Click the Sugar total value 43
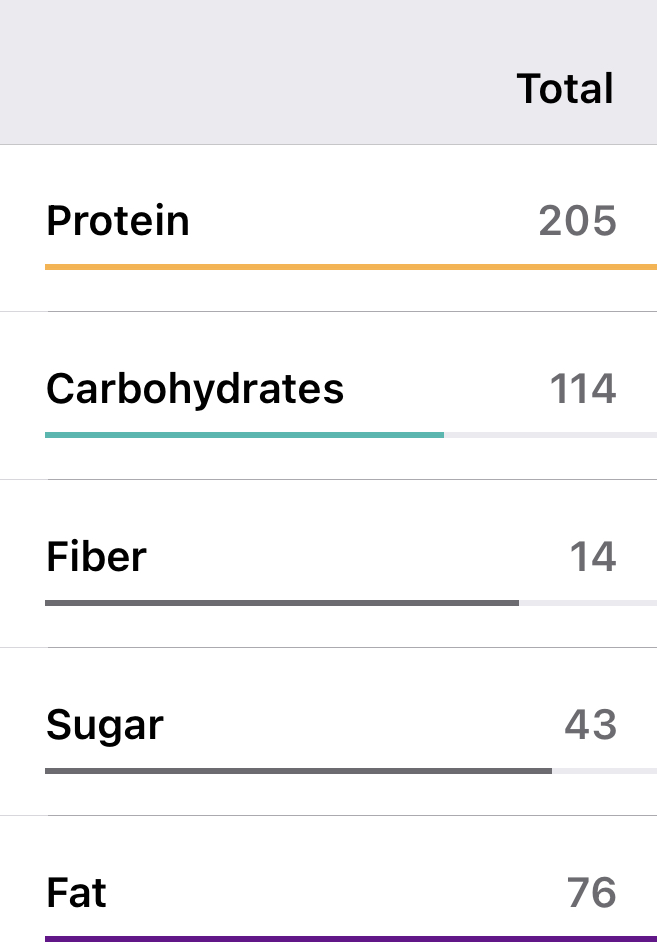657x944 pixels. (590, 725)
